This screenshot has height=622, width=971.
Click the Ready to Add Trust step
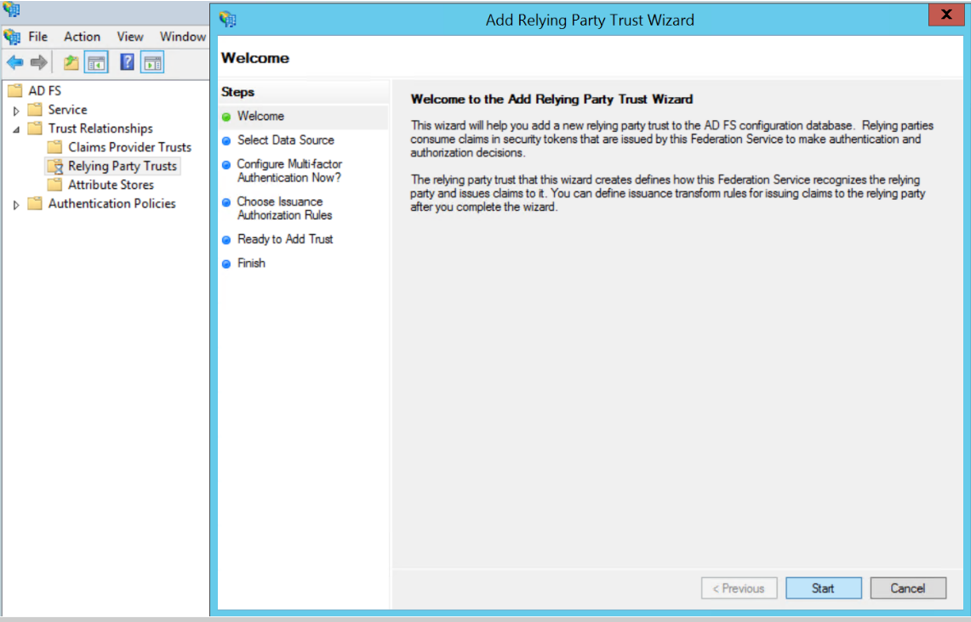[x=285, y=239]
